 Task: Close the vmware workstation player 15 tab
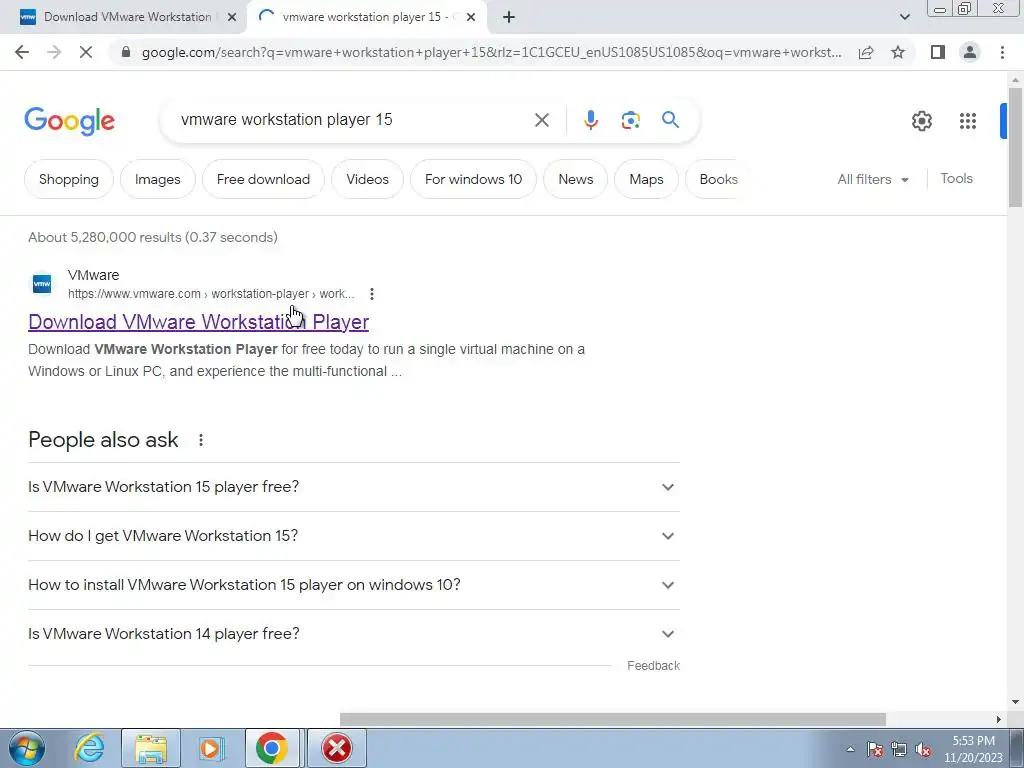pos(471,17)
